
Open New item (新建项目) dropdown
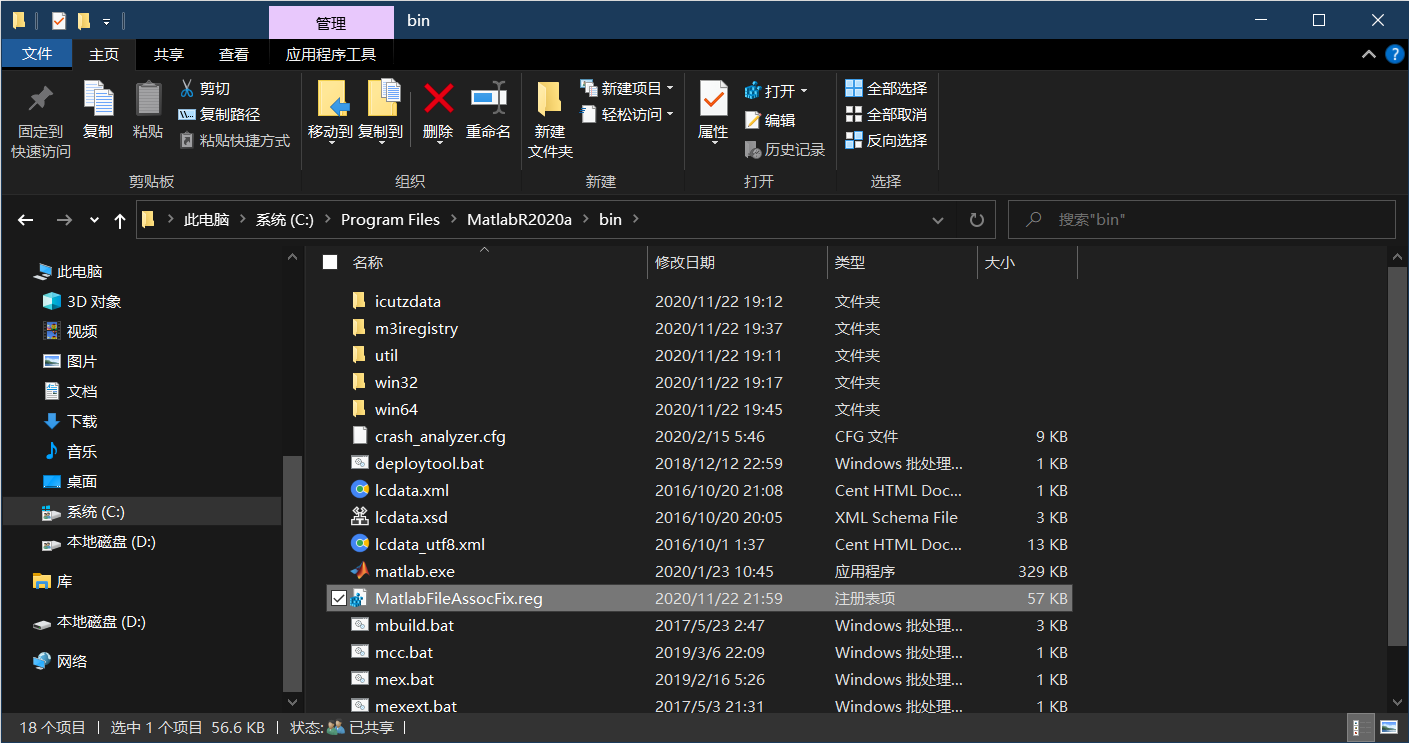pyautogui.click(x=628, y=88)
